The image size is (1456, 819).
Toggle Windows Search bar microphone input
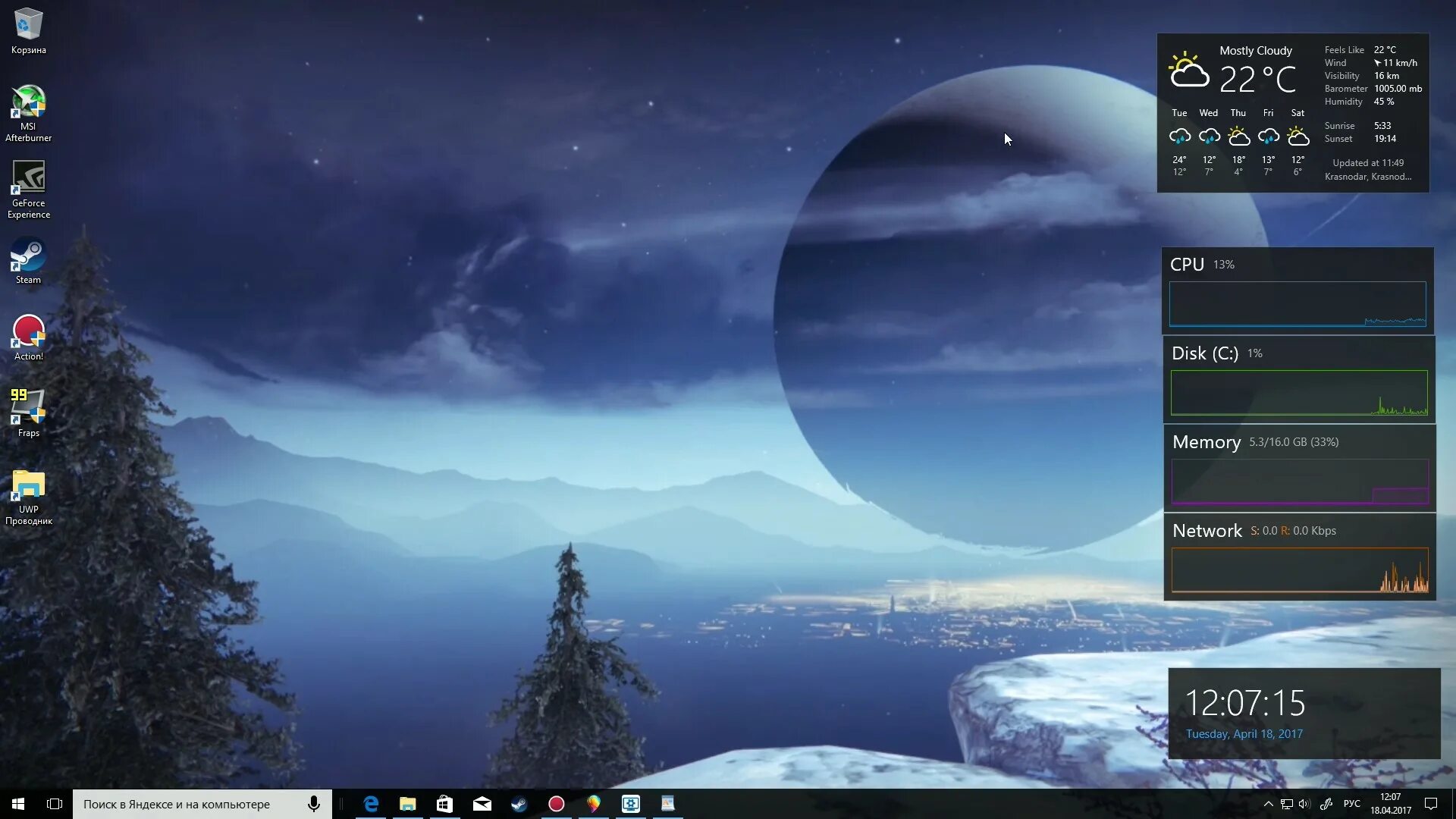click(315, 803)
